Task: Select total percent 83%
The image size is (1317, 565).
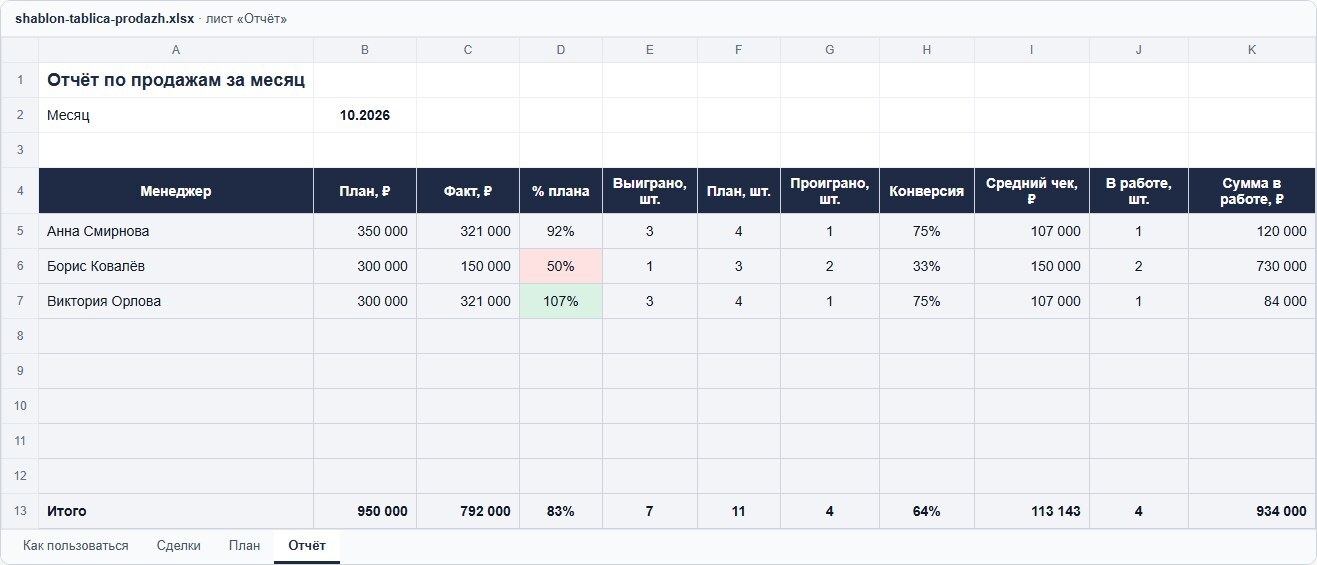Action: pos(561,511)
